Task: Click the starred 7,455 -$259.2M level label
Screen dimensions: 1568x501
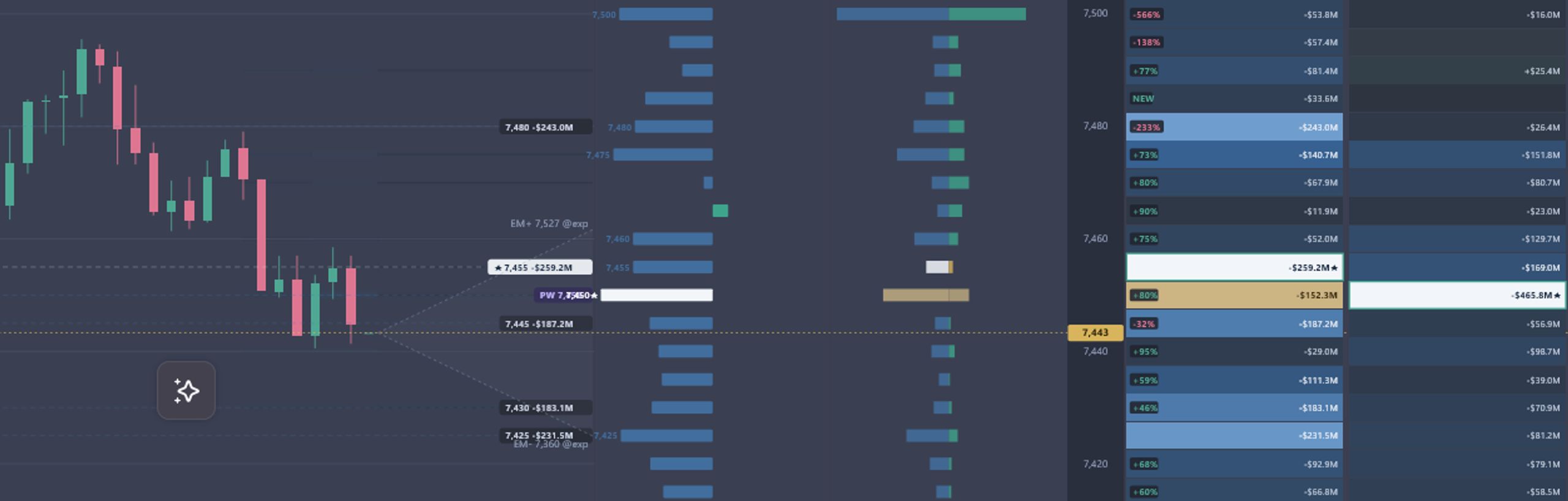Action: (540, 268)
